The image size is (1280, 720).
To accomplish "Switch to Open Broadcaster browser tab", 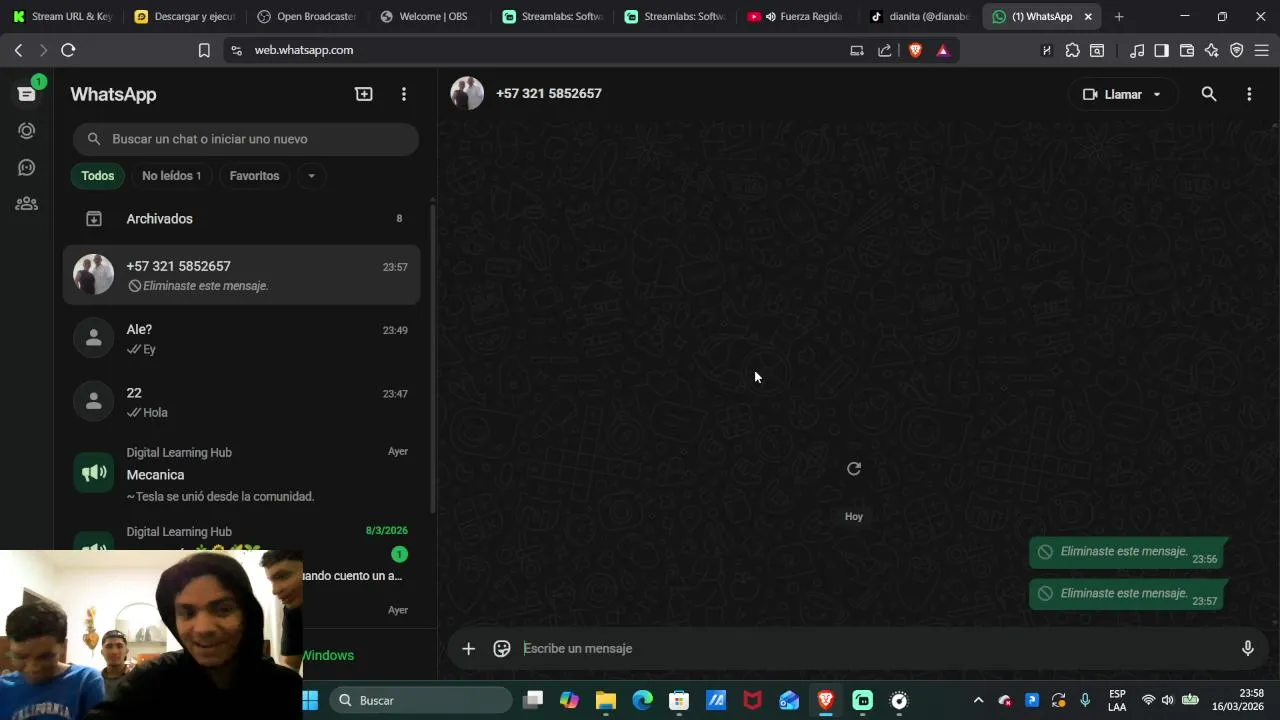I will (x=310, y=17).
